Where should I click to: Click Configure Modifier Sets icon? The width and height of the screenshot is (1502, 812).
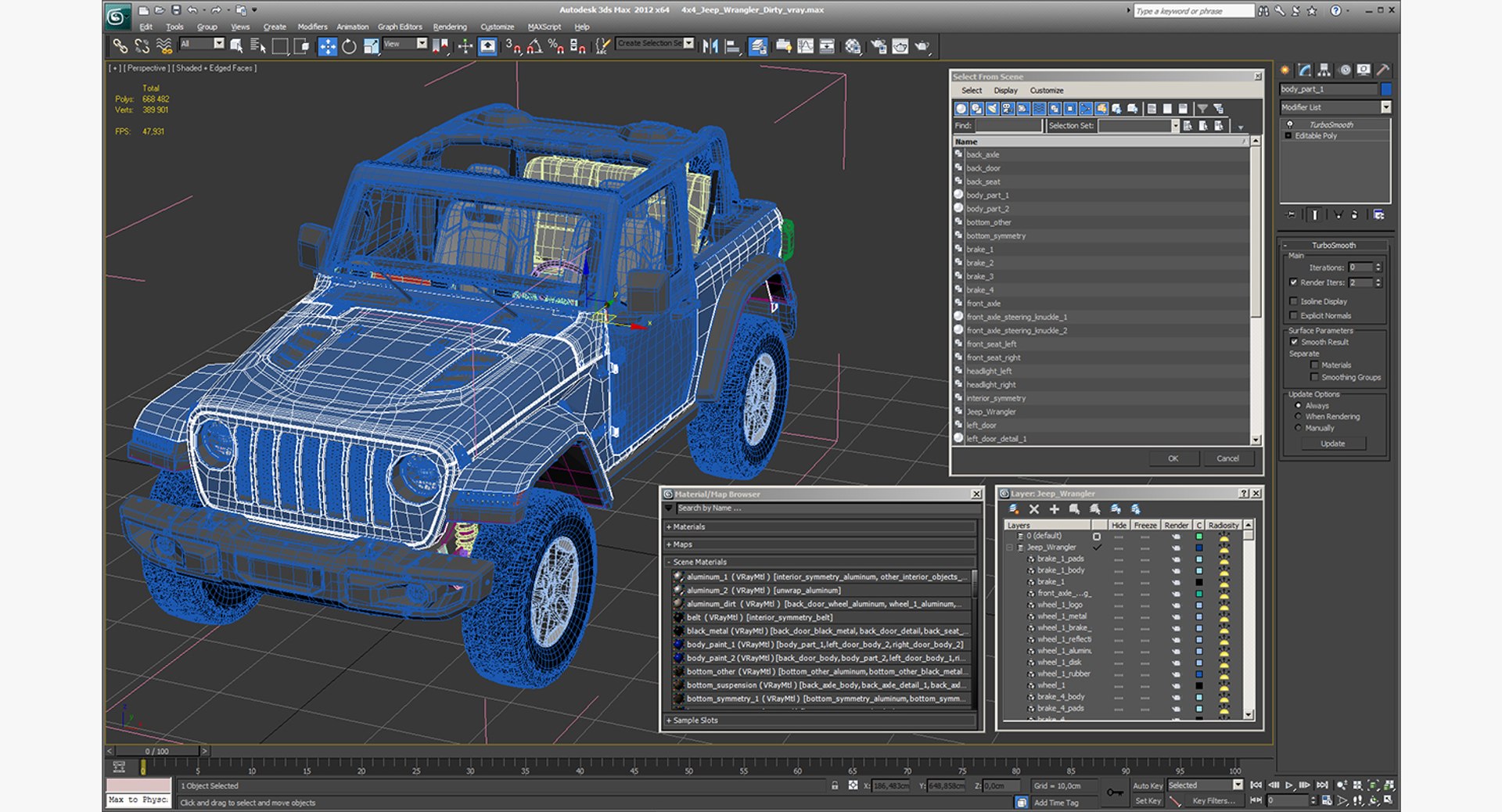point(1378,214)
